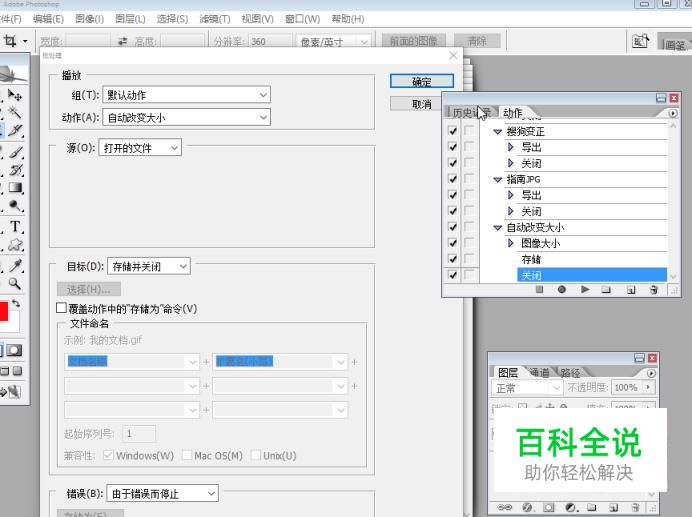Select the History Brush tool
Viewport: 692px width, 517px height.
coord(15,170)
